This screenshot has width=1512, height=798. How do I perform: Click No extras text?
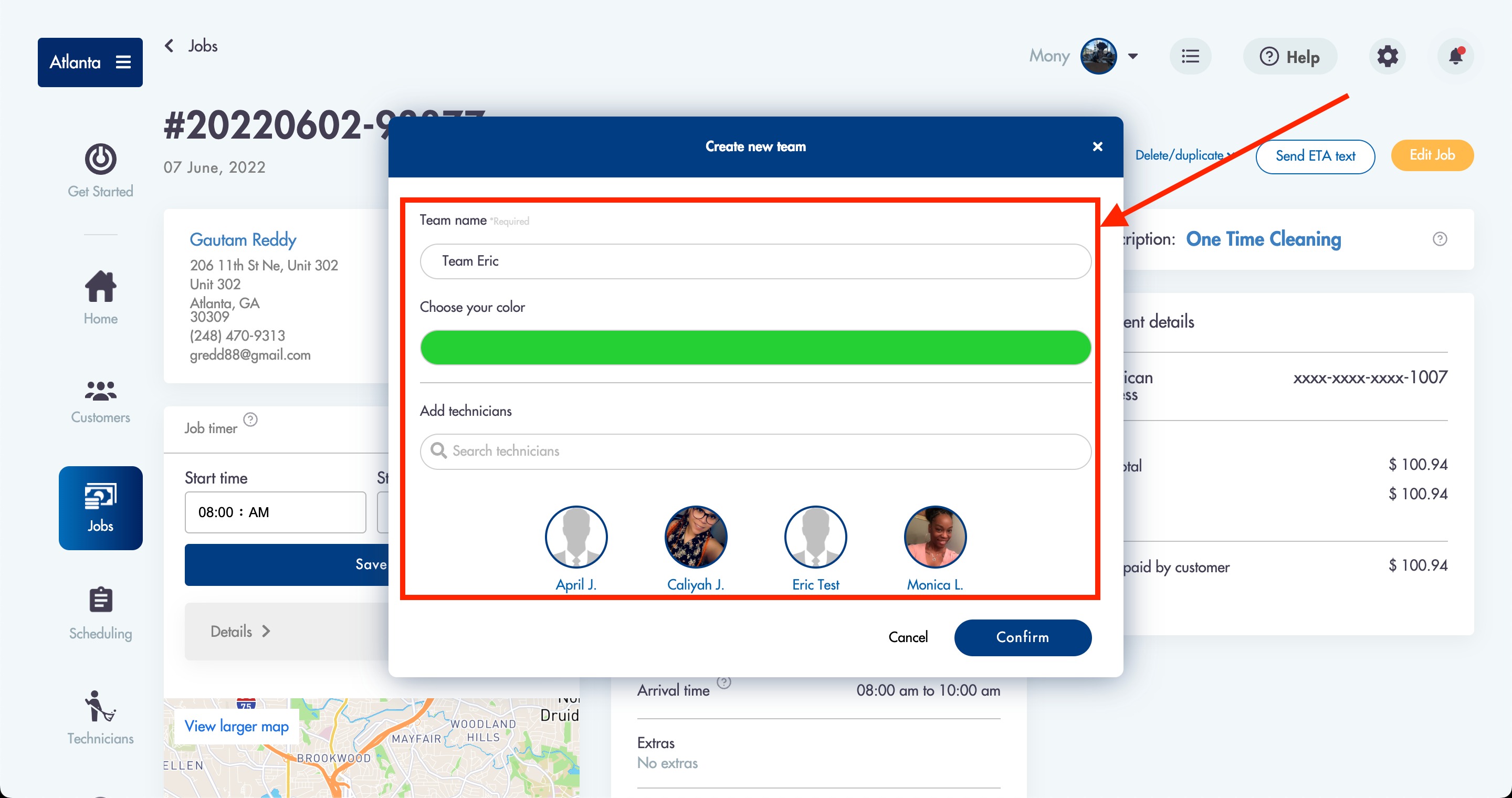coord(667,763)
